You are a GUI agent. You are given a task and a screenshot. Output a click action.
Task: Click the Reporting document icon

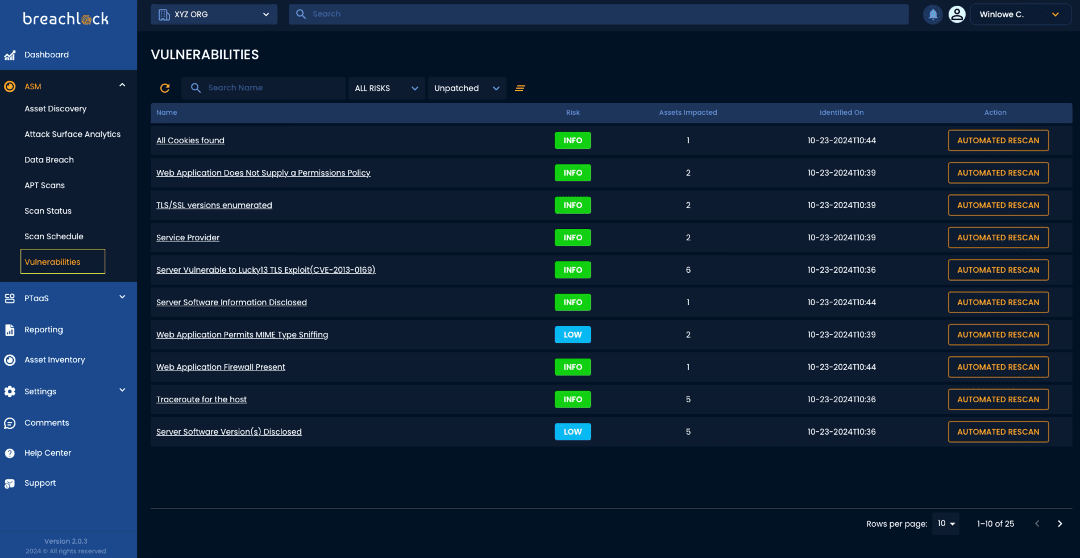(x=10, y=330)
